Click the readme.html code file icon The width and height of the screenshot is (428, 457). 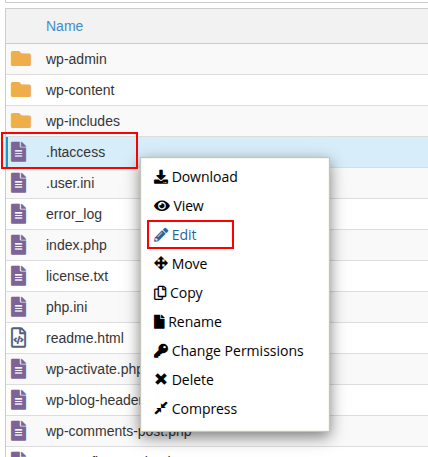tap(19, 338)
